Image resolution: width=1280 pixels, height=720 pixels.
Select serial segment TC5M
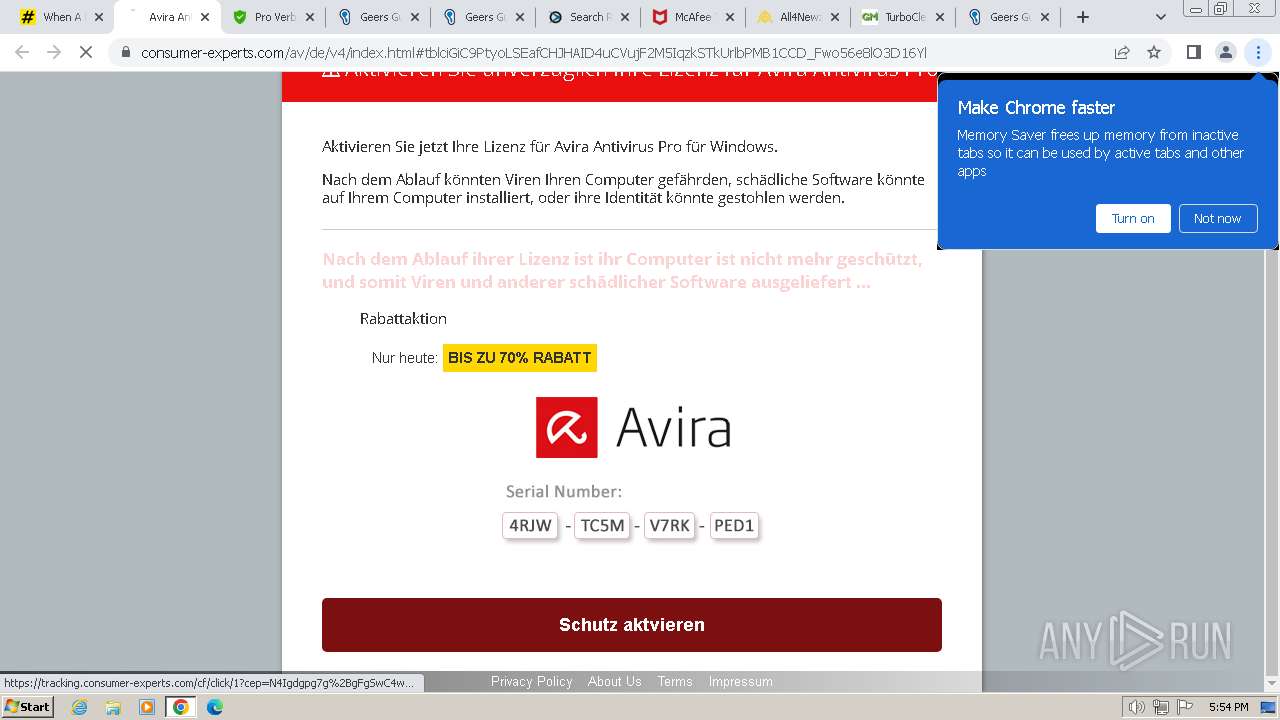[603, 525]
